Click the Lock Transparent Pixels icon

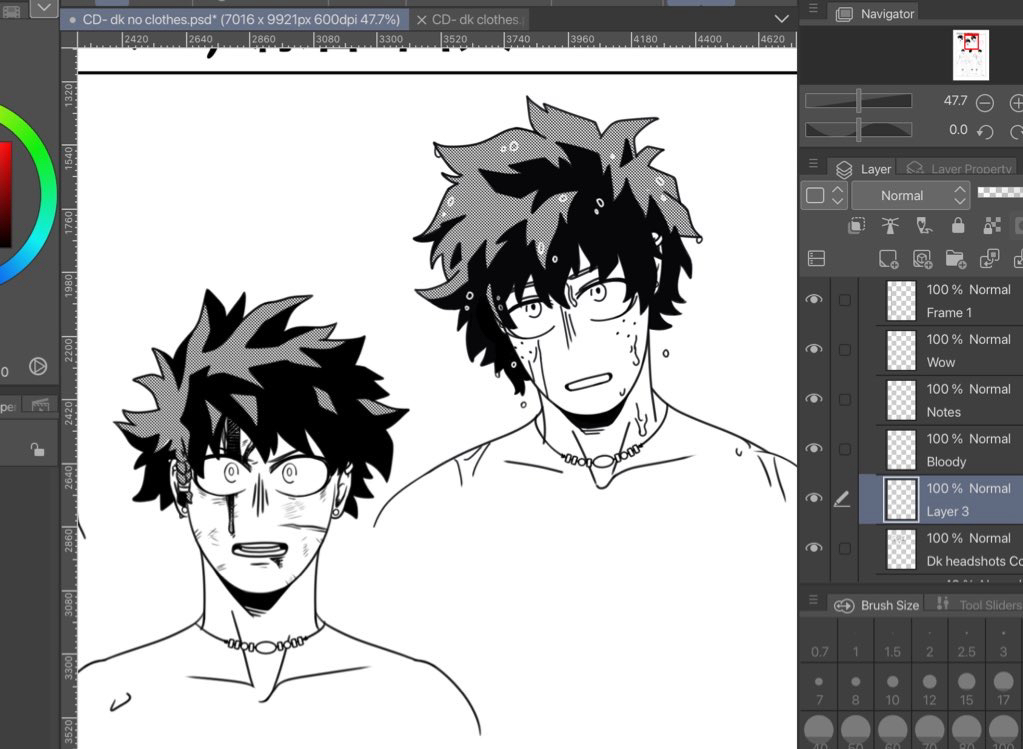[991, 226]
